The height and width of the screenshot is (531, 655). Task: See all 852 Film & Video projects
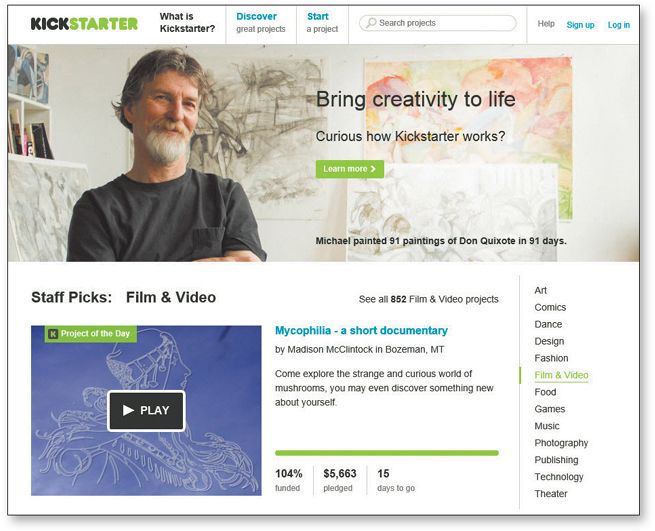point(429,299)
